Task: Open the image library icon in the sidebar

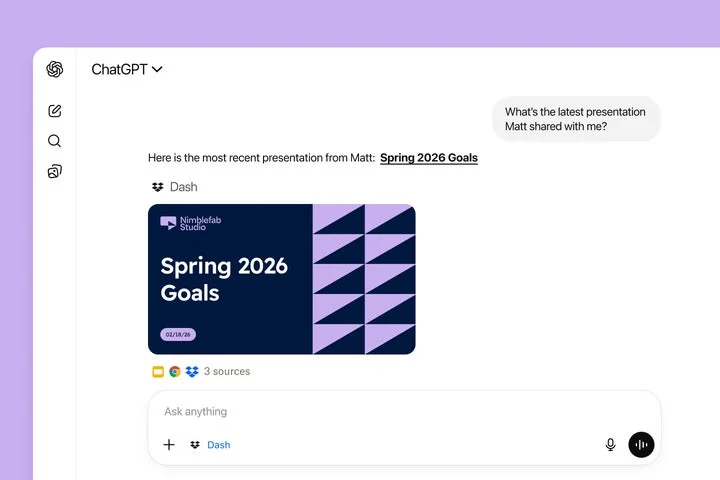Action: pos(55,171)
